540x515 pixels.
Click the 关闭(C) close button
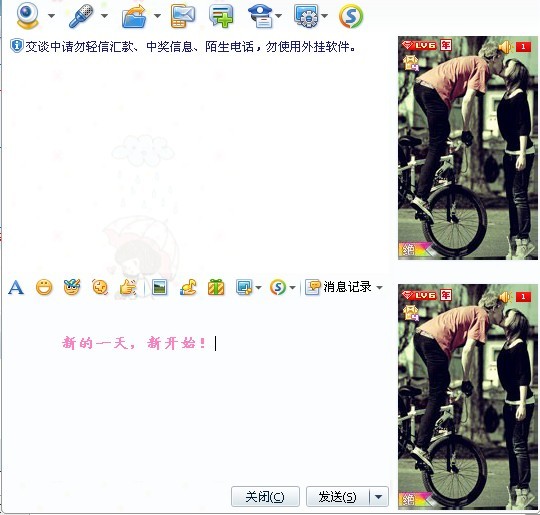tap(265, 497)
